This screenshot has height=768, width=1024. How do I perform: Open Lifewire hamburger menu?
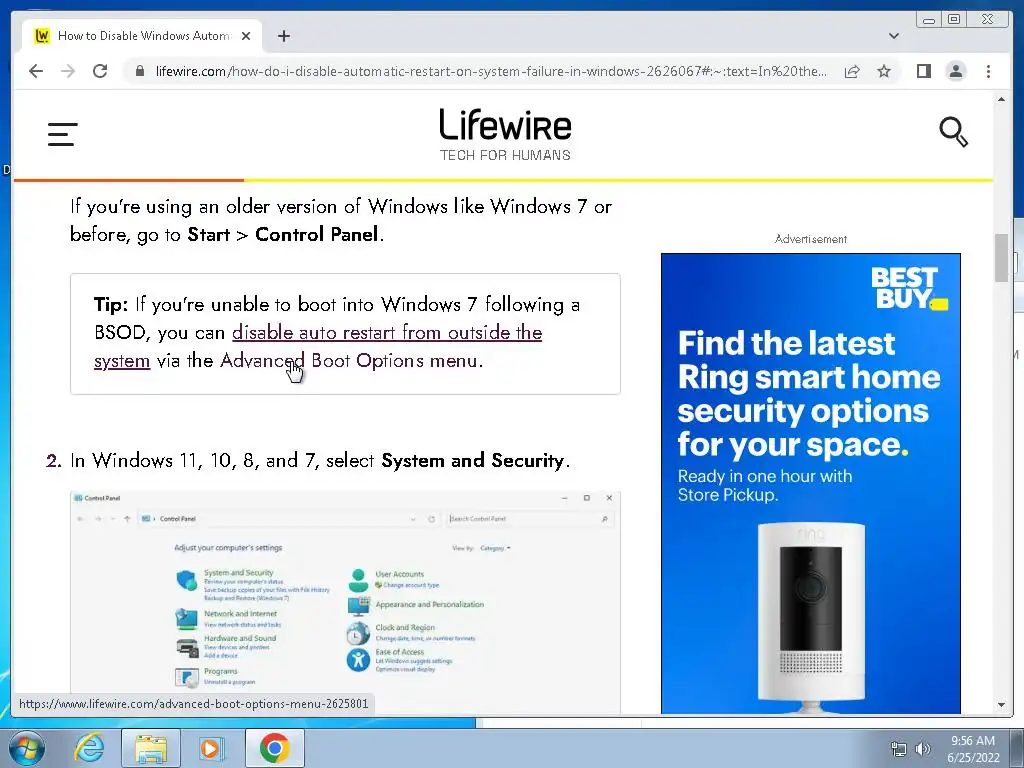point(63,134)
